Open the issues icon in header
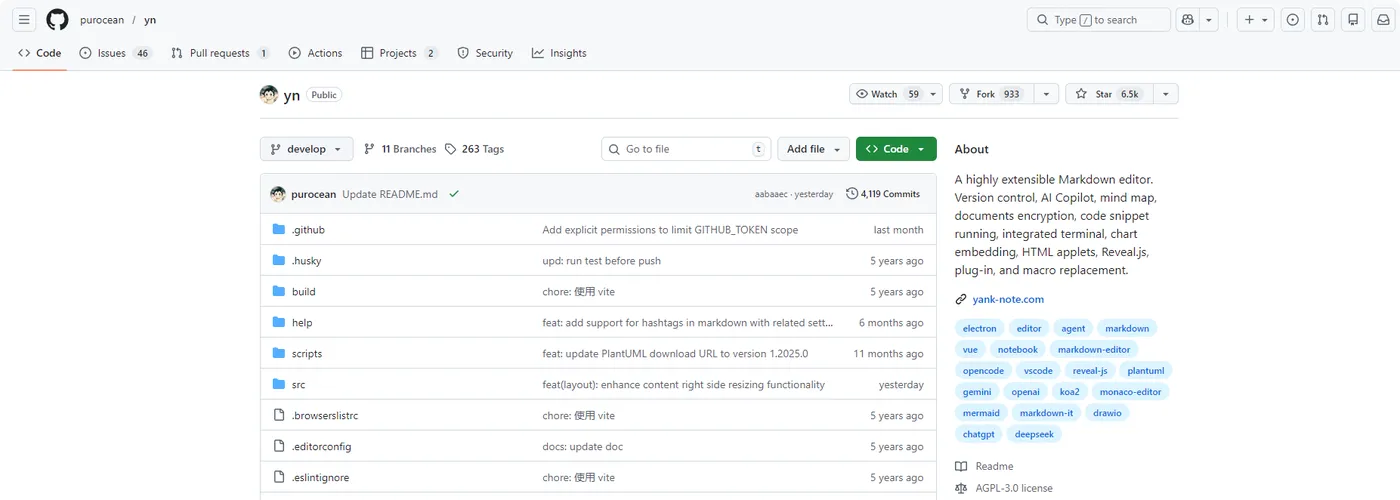The height and width of the screenshot is (500, 1400). click(1293, 20)
